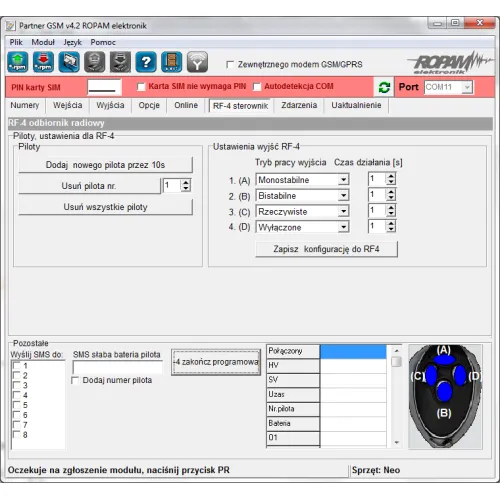500x500 pixels.
Task: Click the gray antenna signal toolbar icon
Action: [x=197, y=62]
